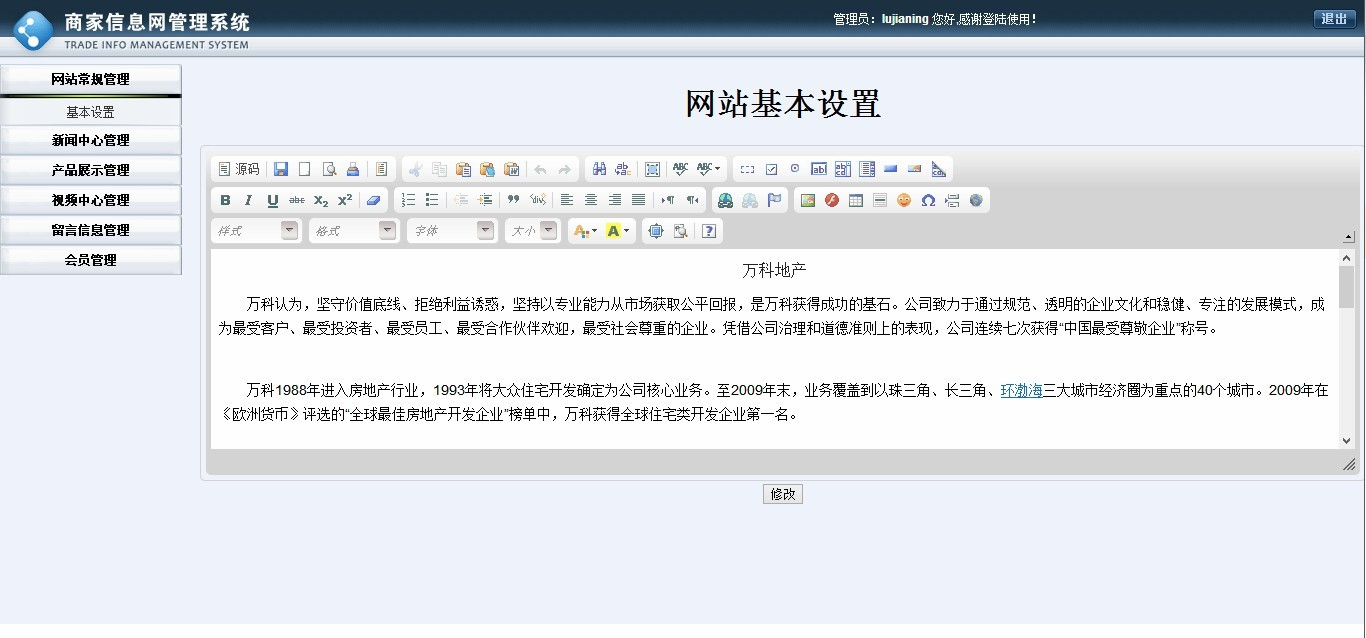This screenshot has height=638, width=1366.
Task: Insert a form Button element
Action: click(x=891, y=169)
